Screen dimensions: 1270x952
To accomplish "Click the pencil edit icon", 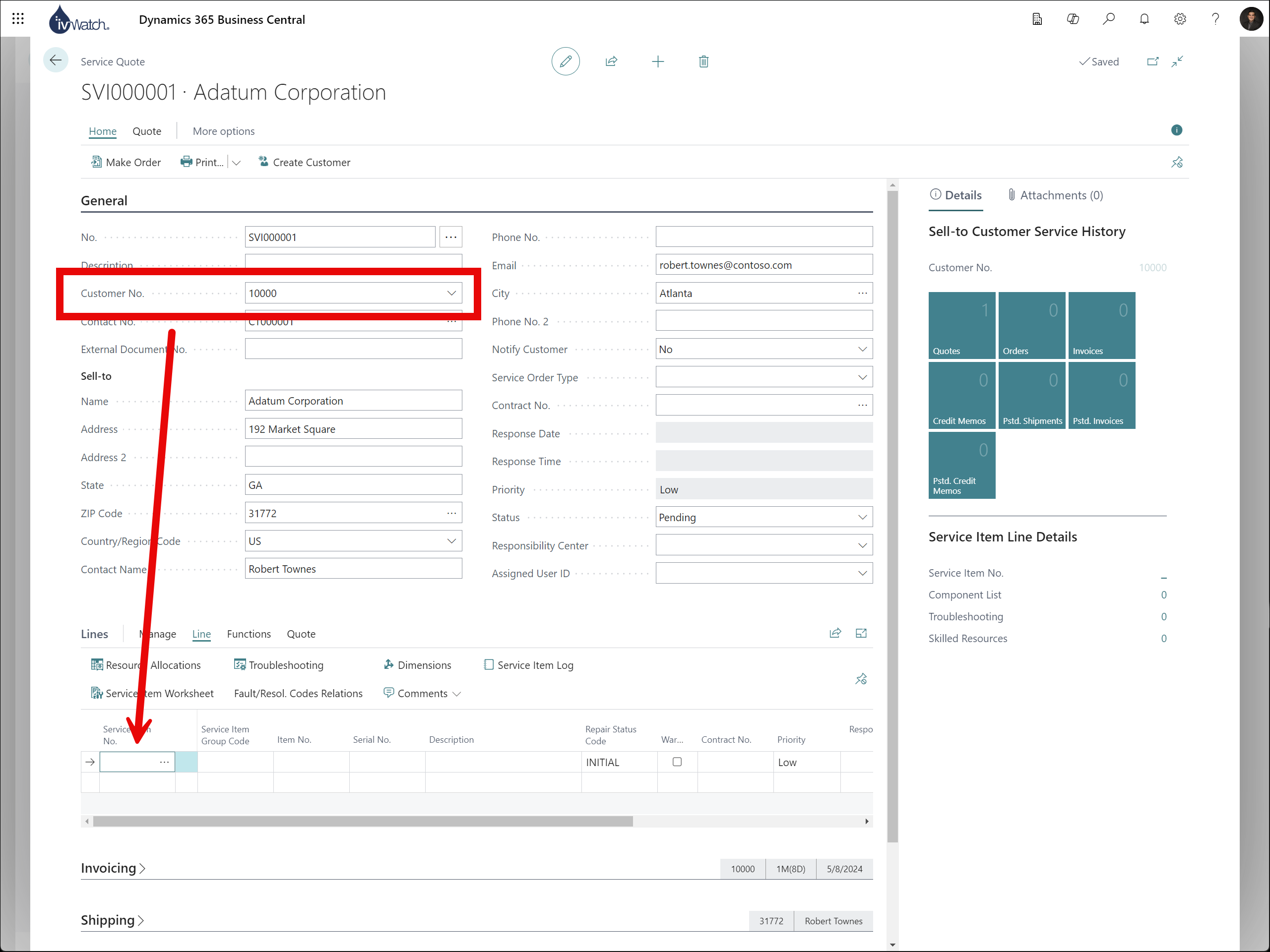I will click(x=565, y=61).
